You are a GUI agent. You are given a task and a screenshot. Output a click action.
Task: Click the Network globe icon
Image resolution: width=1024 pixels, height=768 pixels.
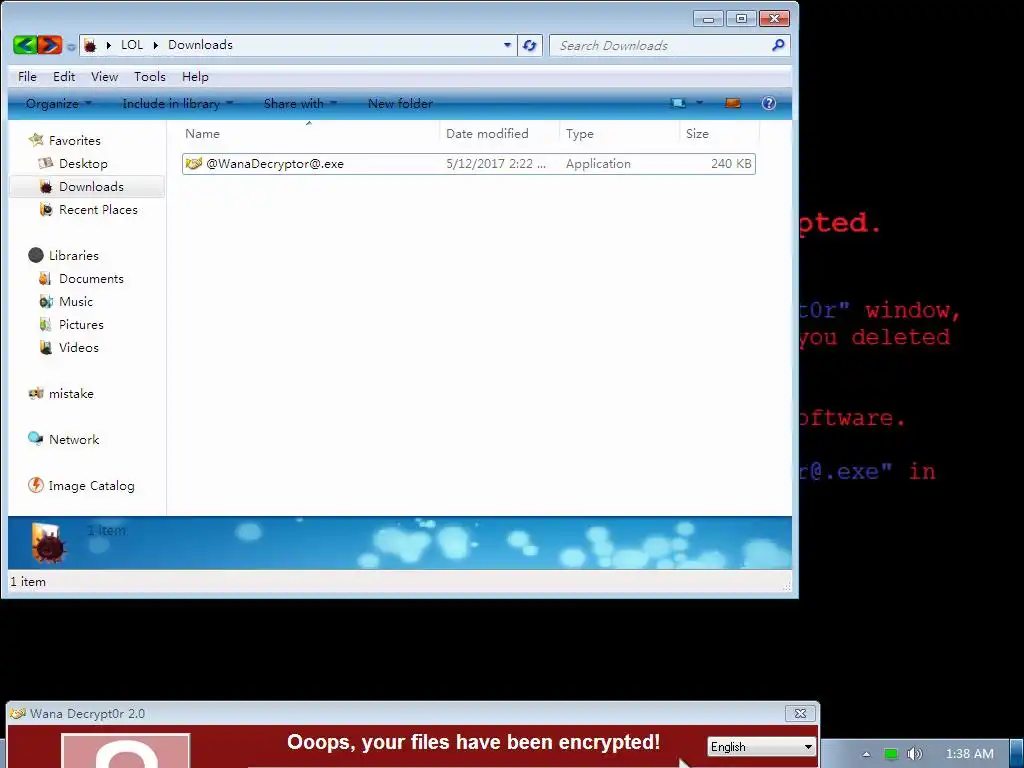point(35,439)
